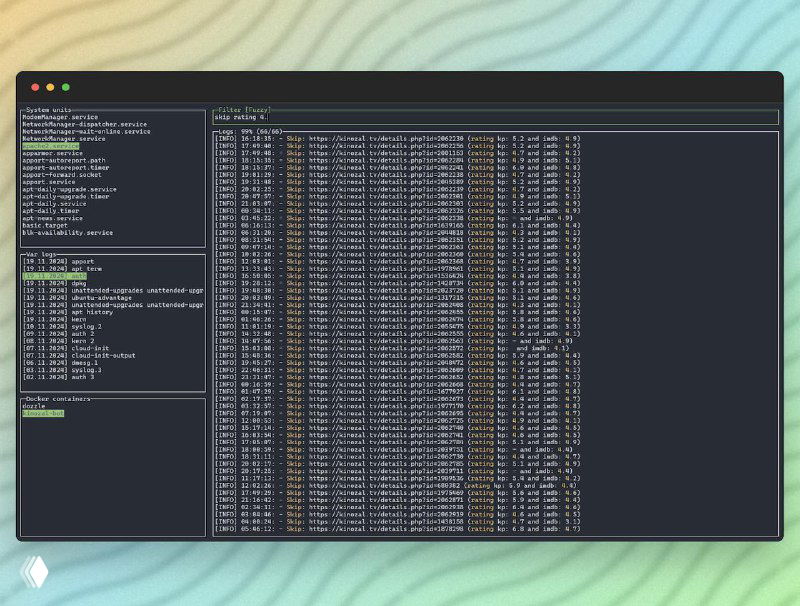
Task: Click the fuzzy filter input field
Action: coord(300,117)
